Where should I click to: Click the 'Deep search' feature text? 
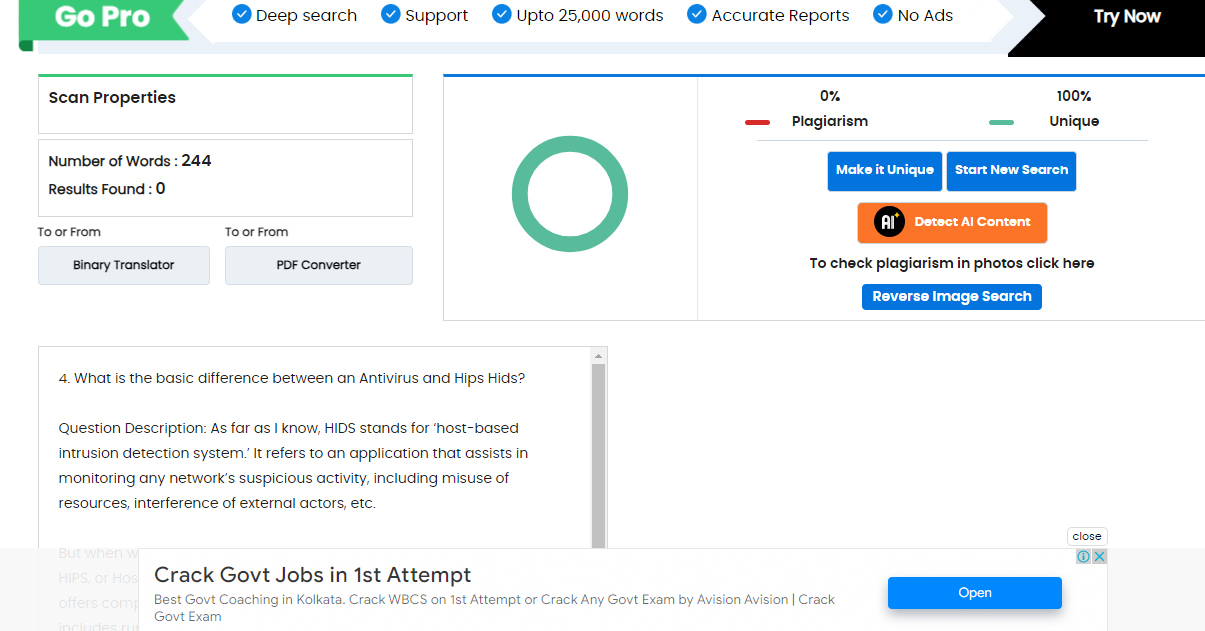(306, 16)
